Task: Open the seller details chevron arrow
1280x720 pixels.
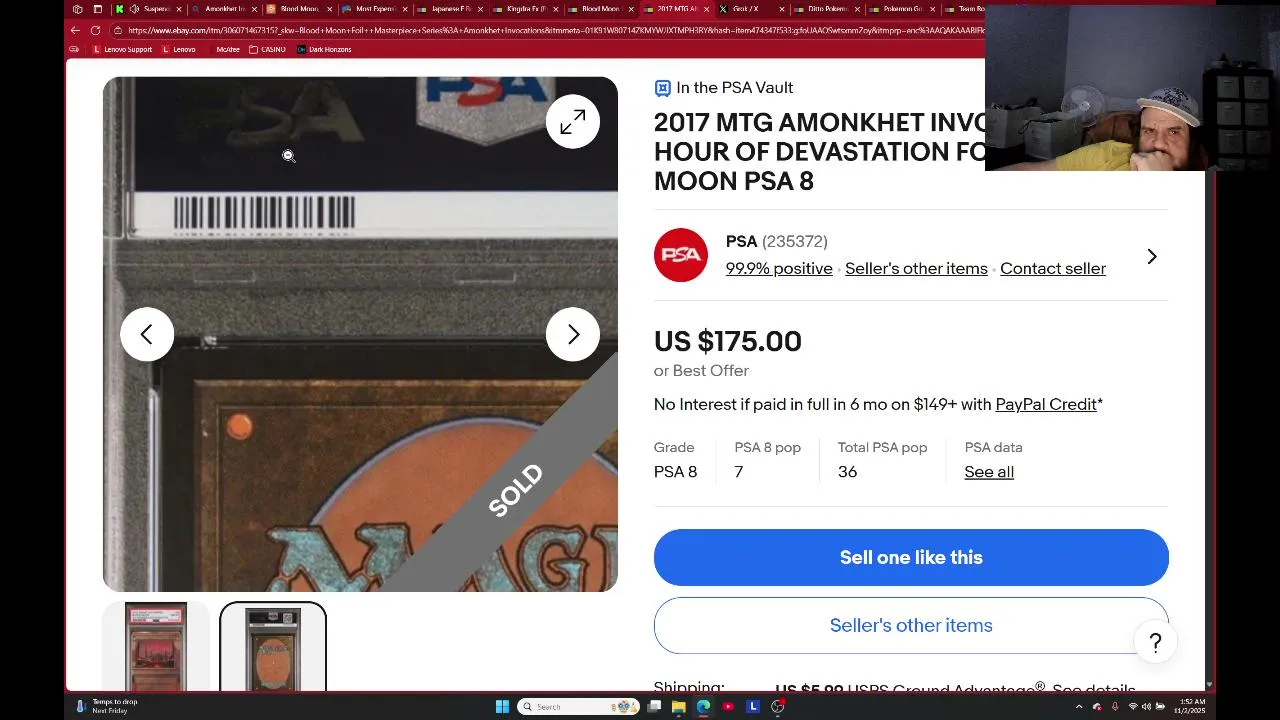Action: click(x=1152, y=257)
